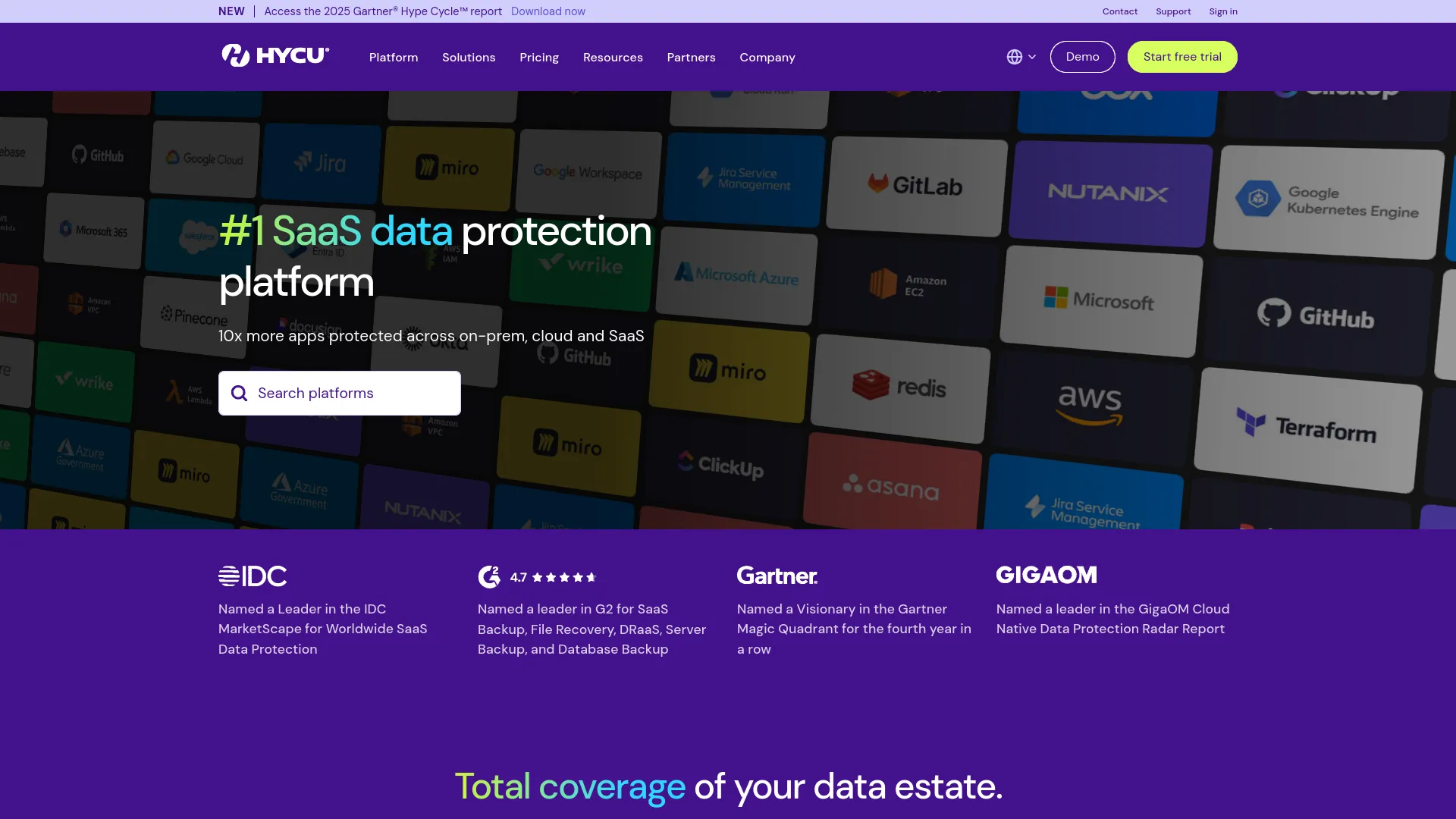Screen dimensions: 1456x819
Task: Click the Demo button
Action: 1082,57
